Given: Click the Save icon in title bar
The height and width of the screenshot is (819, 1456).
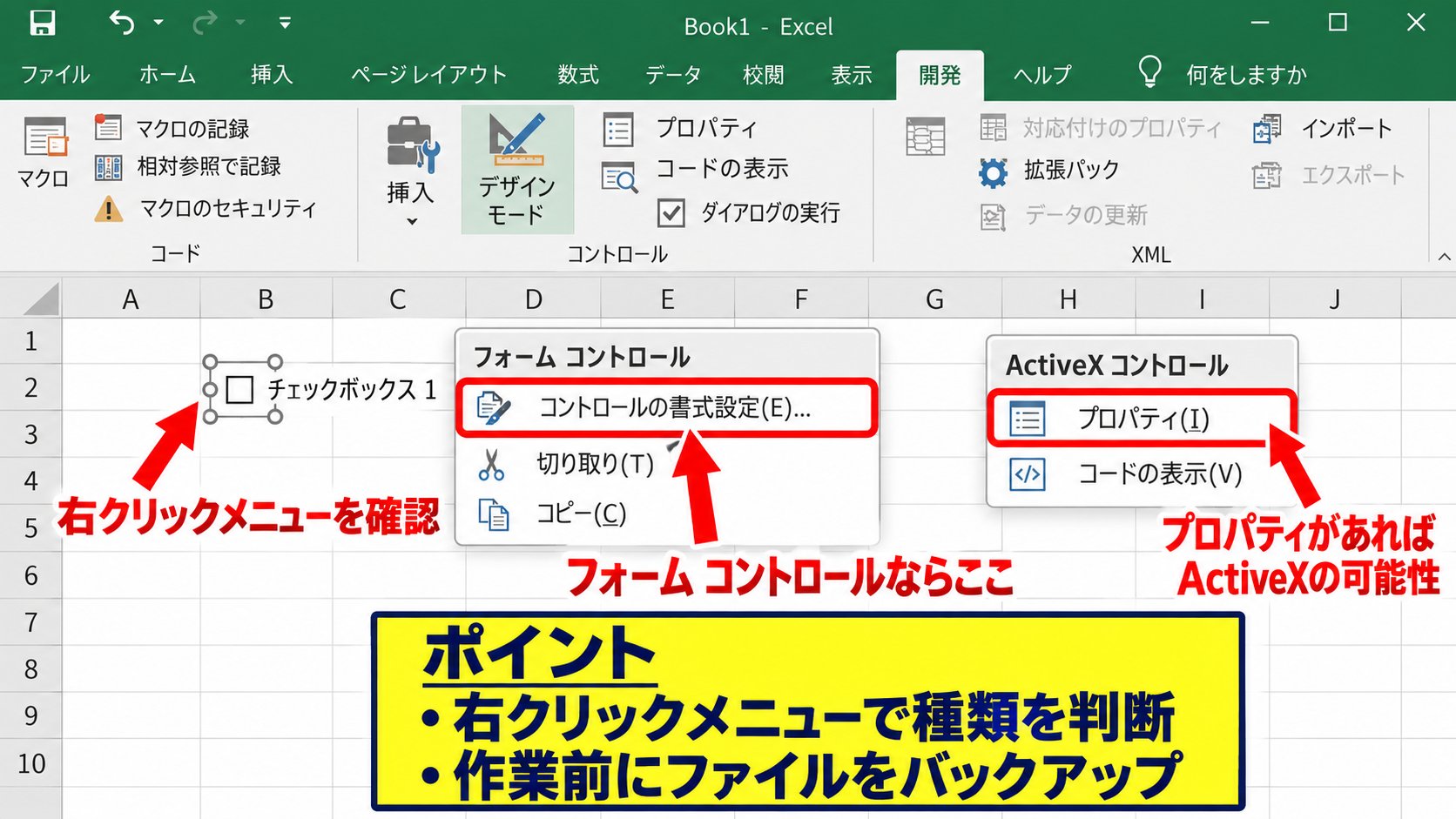Looking at the screenshot, I should 43,23.
